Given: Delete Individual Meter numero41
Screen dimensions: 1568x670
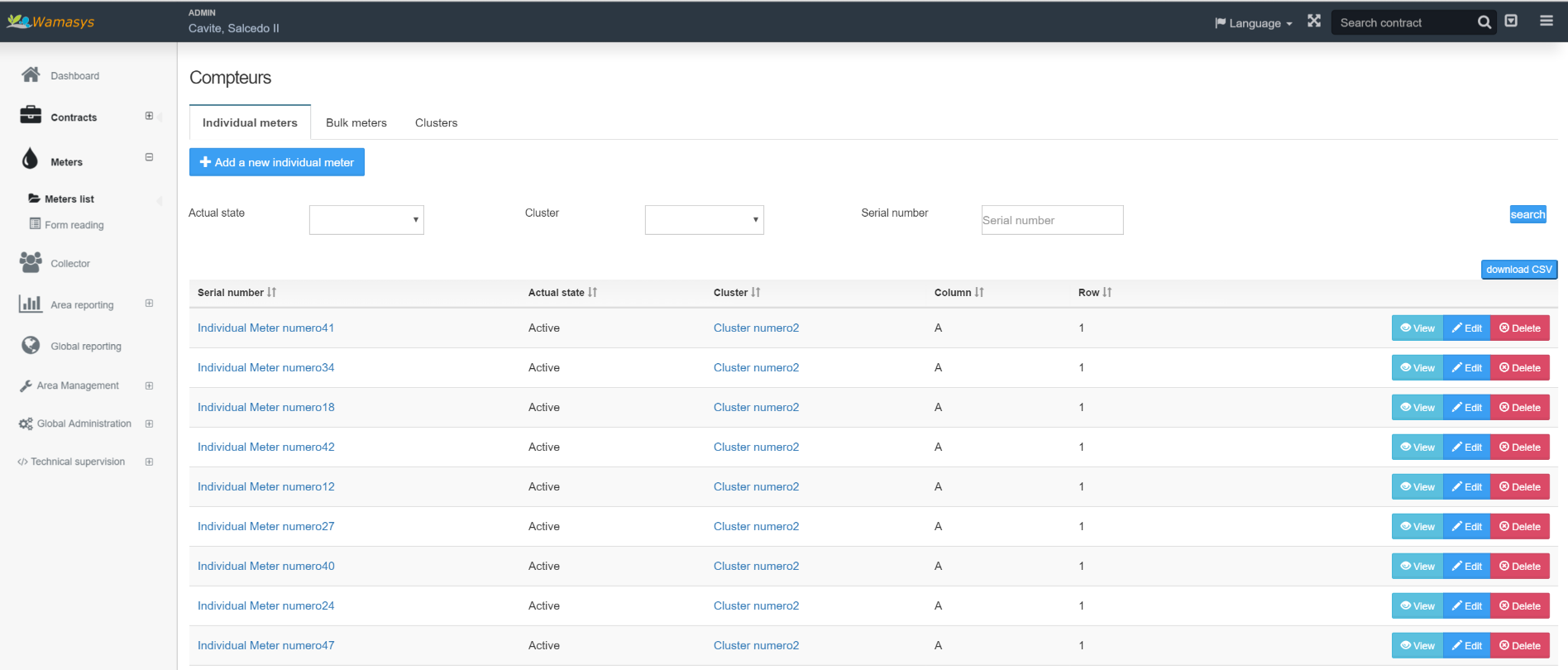Looking at the screenshot, I should pos(1520,328).
